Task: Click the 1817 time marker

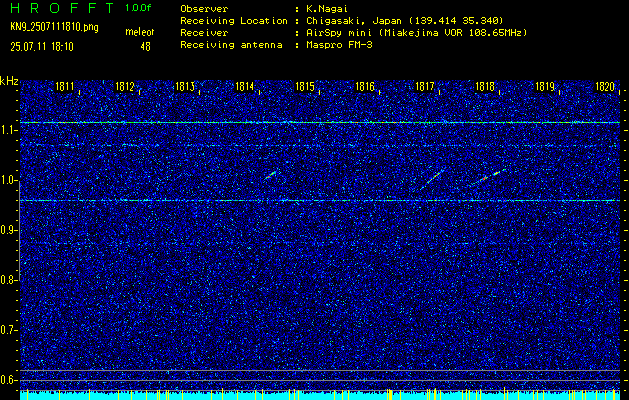Action: click(424, 86)
